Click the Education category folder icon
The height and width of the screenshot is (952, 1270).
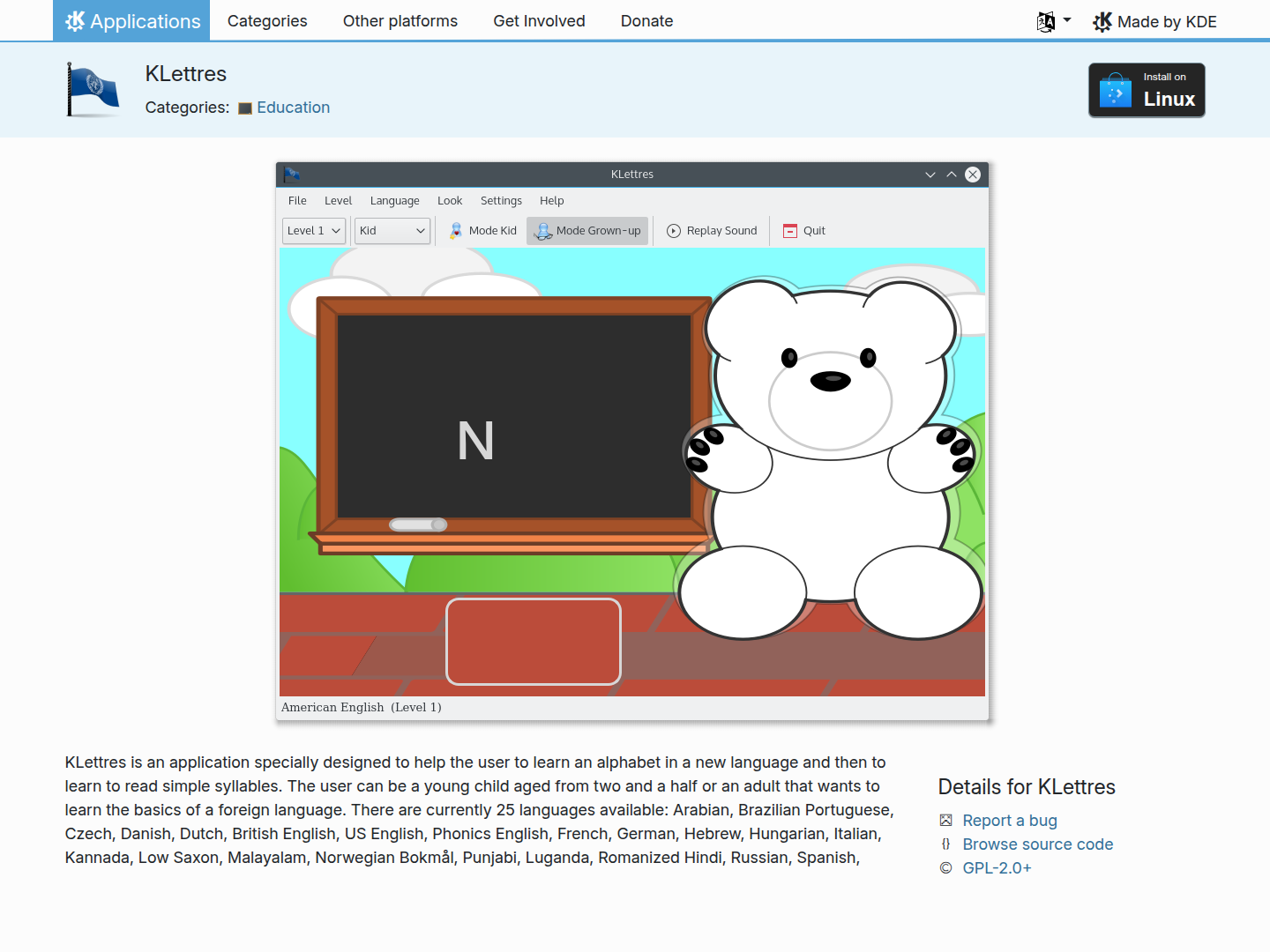pos(245,108)
